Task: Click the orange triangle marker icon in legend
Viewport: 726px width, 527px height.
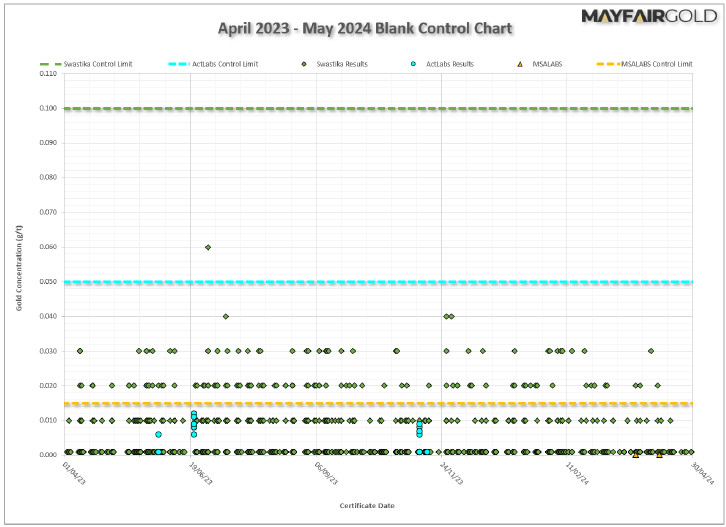Action: [x=520, y=64]
